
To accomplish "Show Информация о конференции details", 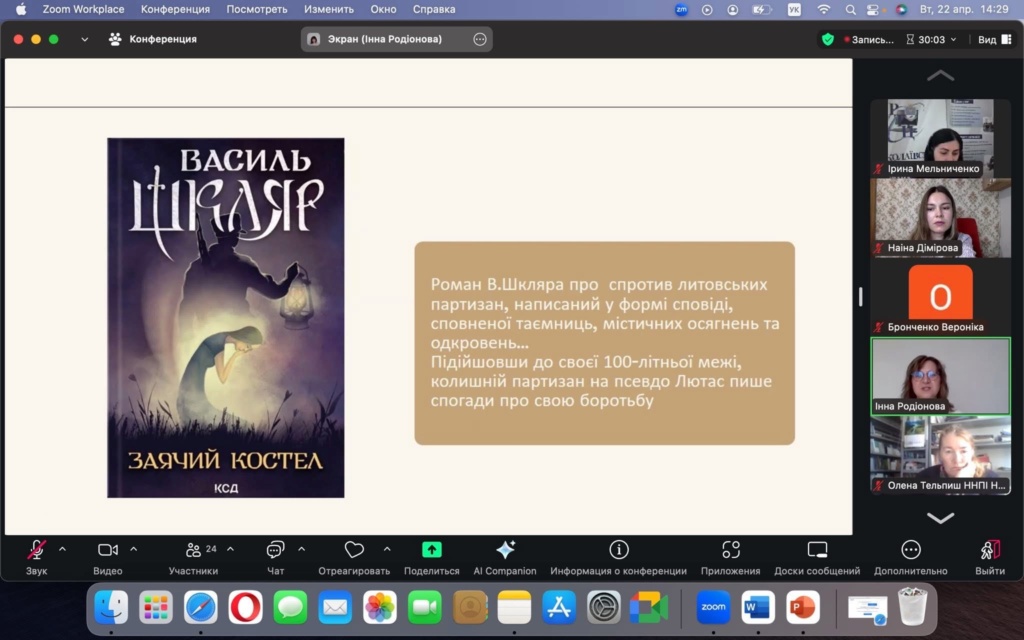I will tap(618, 556).
